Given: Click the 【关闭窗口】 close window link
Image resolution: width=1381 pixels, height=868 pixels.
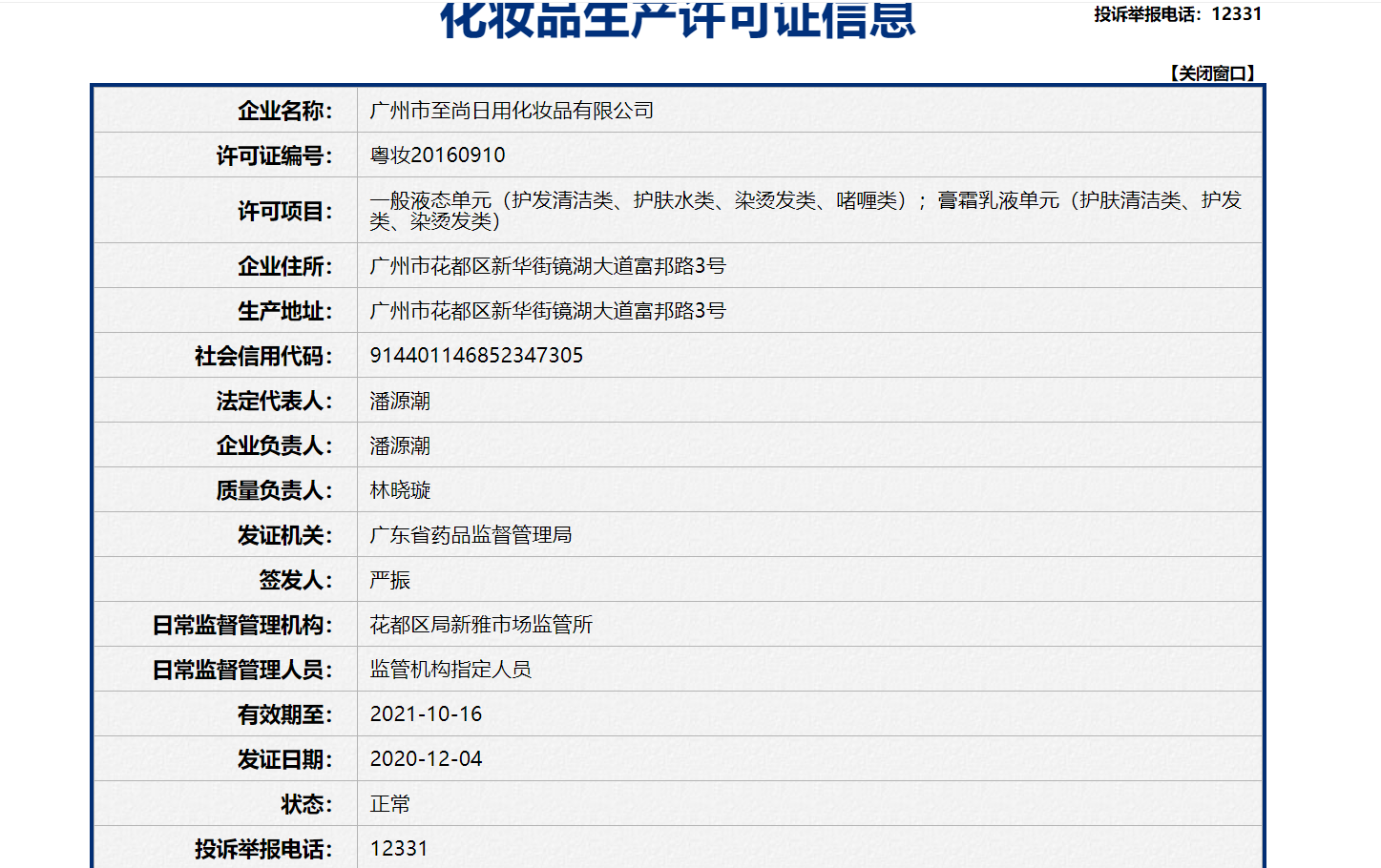Looking at the screenshot, I should (x=1213, y=73).
